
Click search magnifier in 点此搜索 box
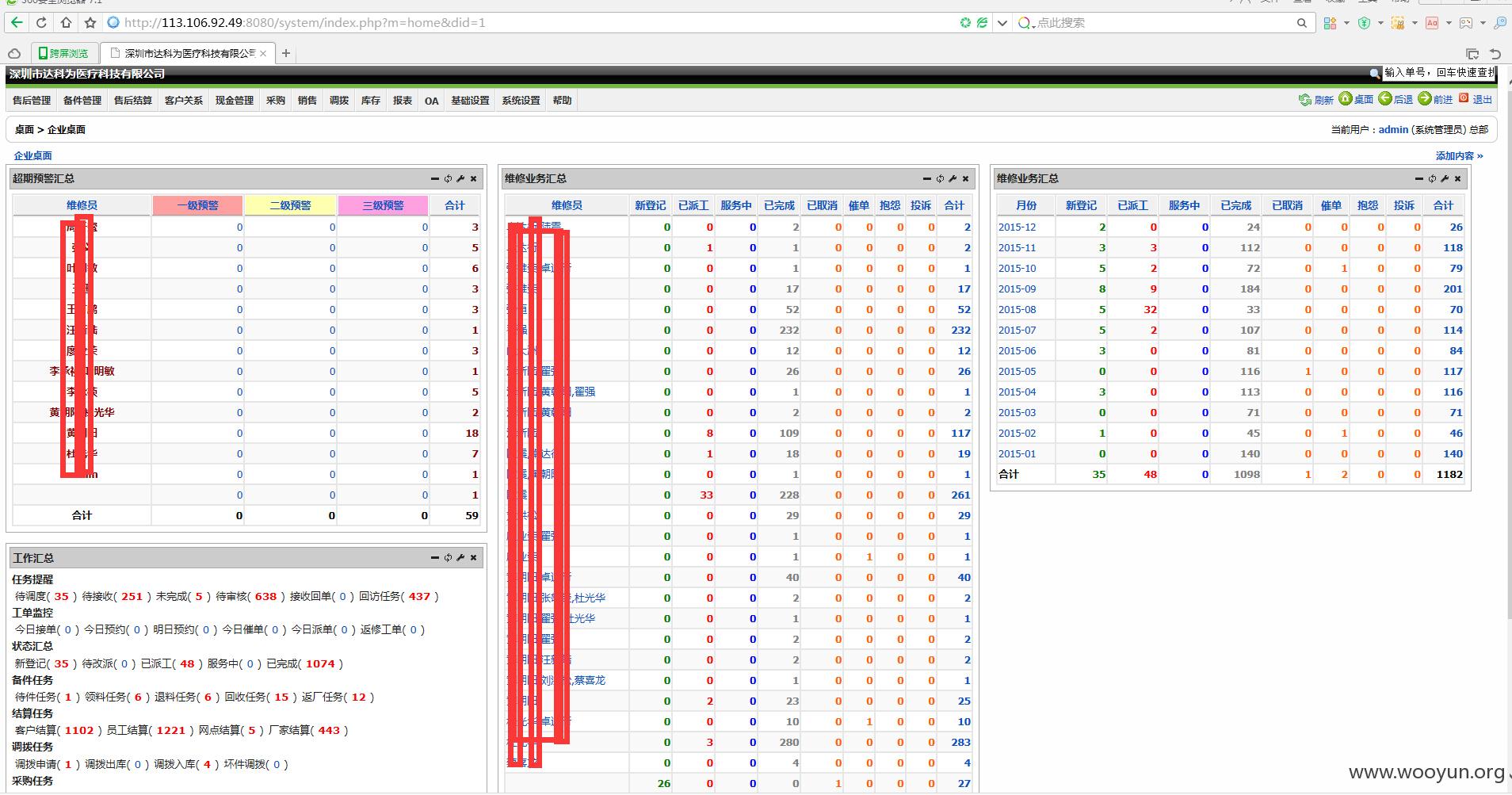[x=1301, y=23]
